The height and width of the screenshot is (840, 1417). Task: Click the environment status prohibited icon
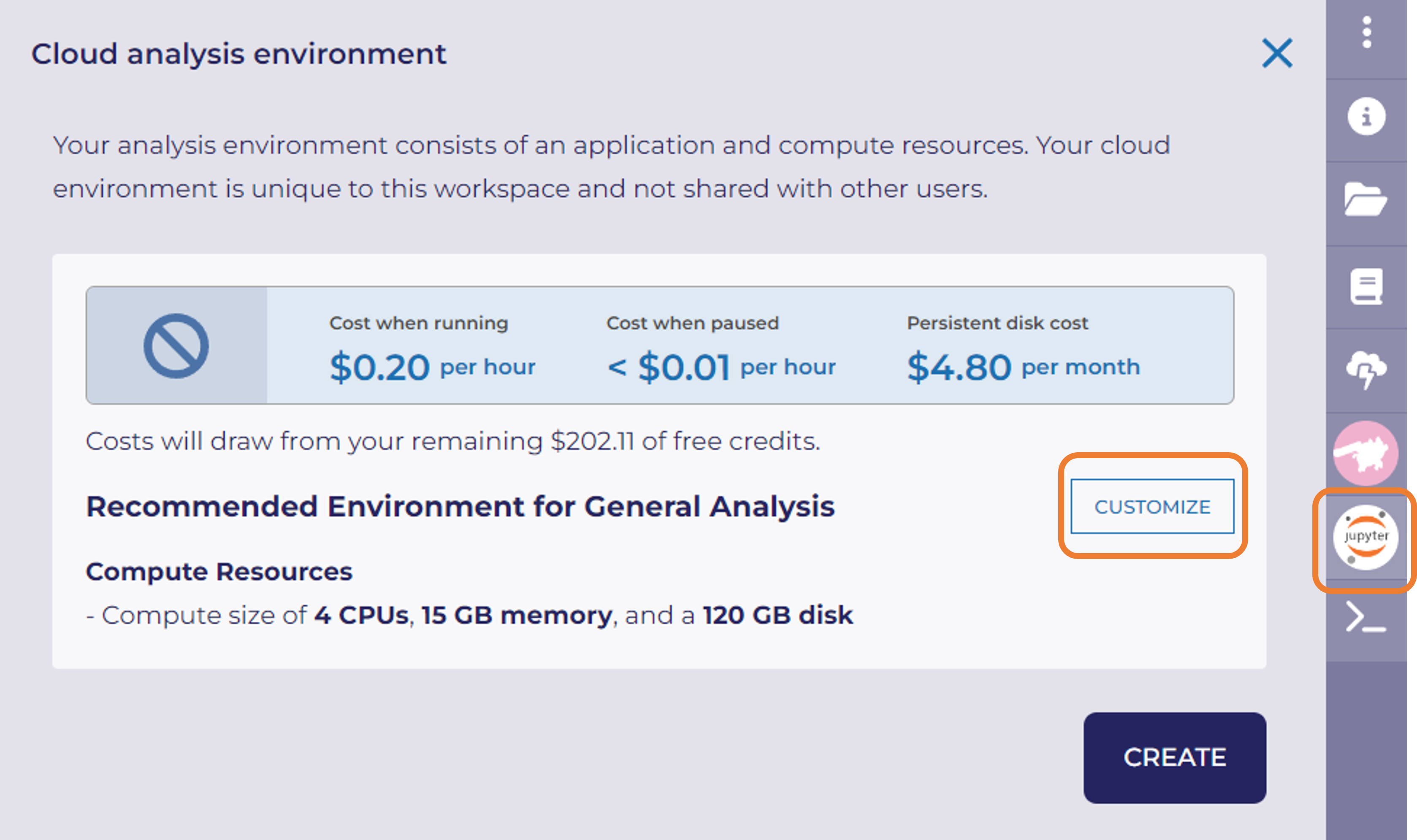[x=176, y=345]
